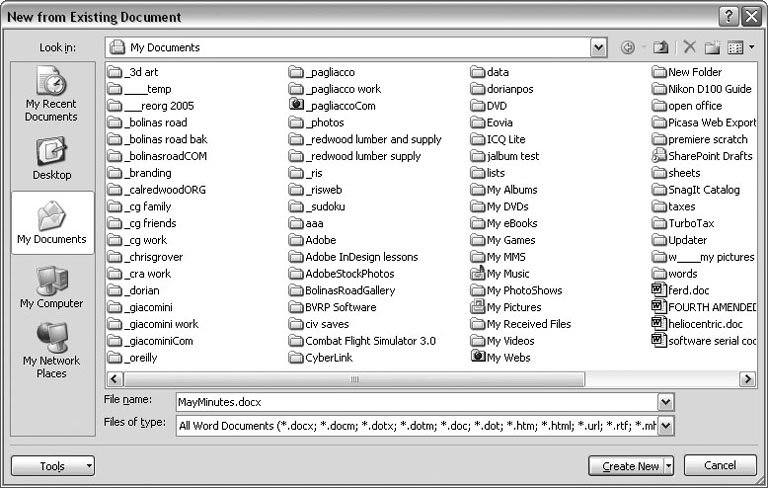Select the software serial document icon

tap(659, 340)
